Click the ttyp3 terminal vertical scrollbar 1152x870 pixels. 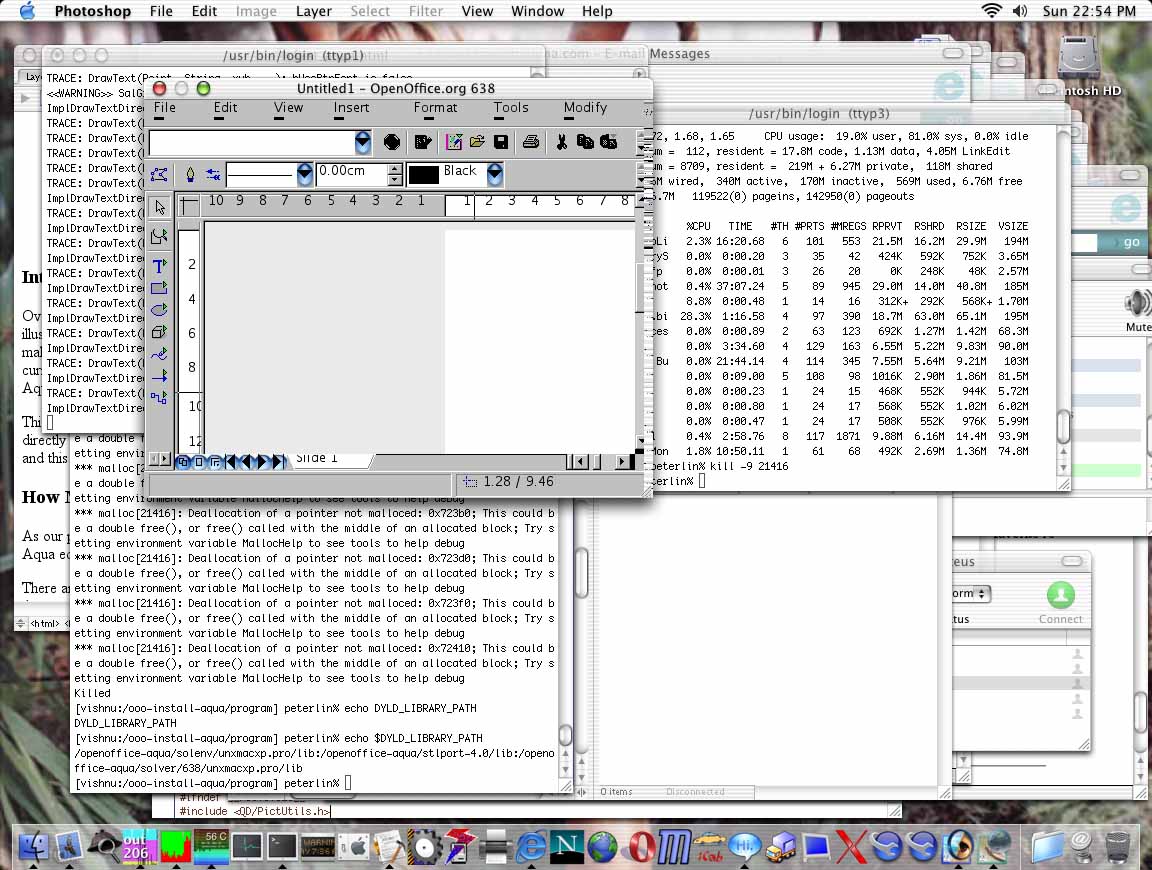click(x=1063, y=300)
